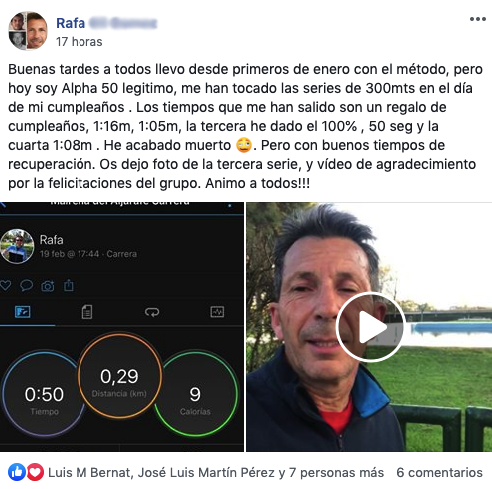
Task: Open list of people who reacted
Action: click(x=216, y=472)
